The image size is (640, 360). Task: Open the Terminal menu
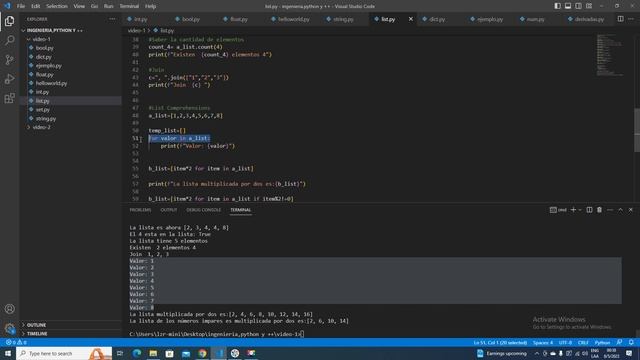tap(129, 6)
